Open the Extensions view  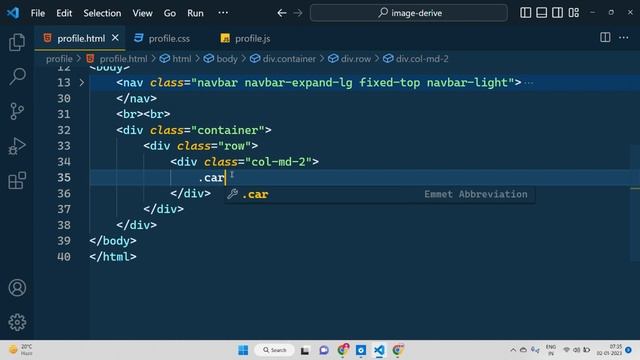click(x=17, y=180)
